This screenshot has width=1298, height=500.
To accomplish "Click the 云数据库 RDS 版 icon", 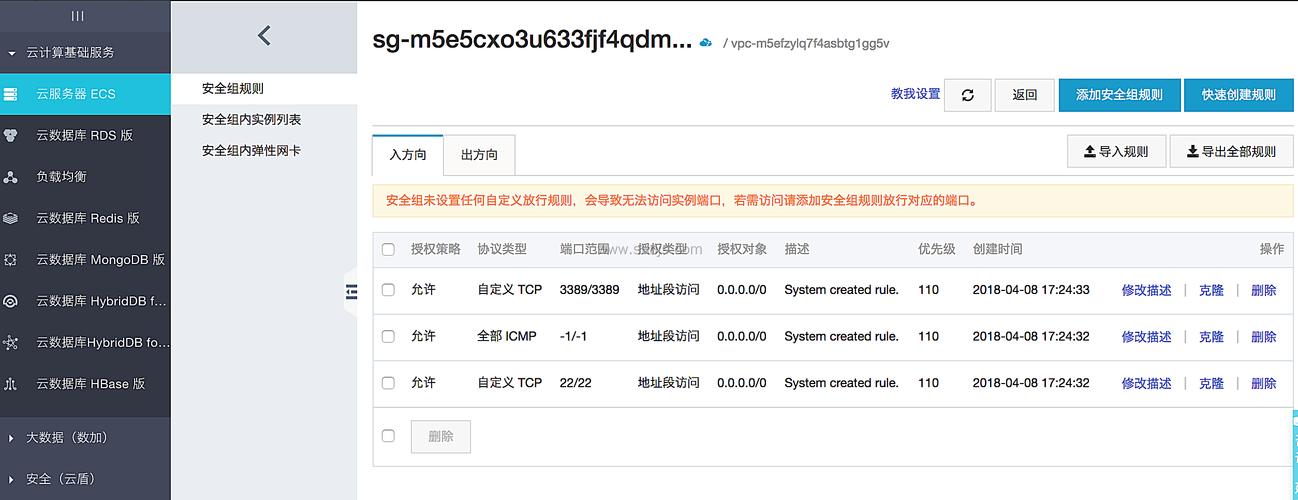I will [x=11, y=135].
